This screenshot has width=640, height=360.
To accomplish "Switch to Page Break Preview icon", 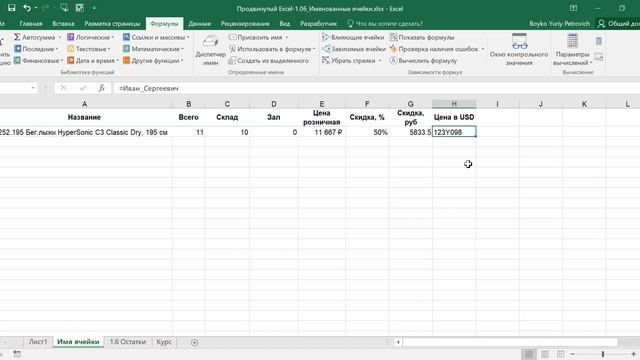I will [560, 354].
